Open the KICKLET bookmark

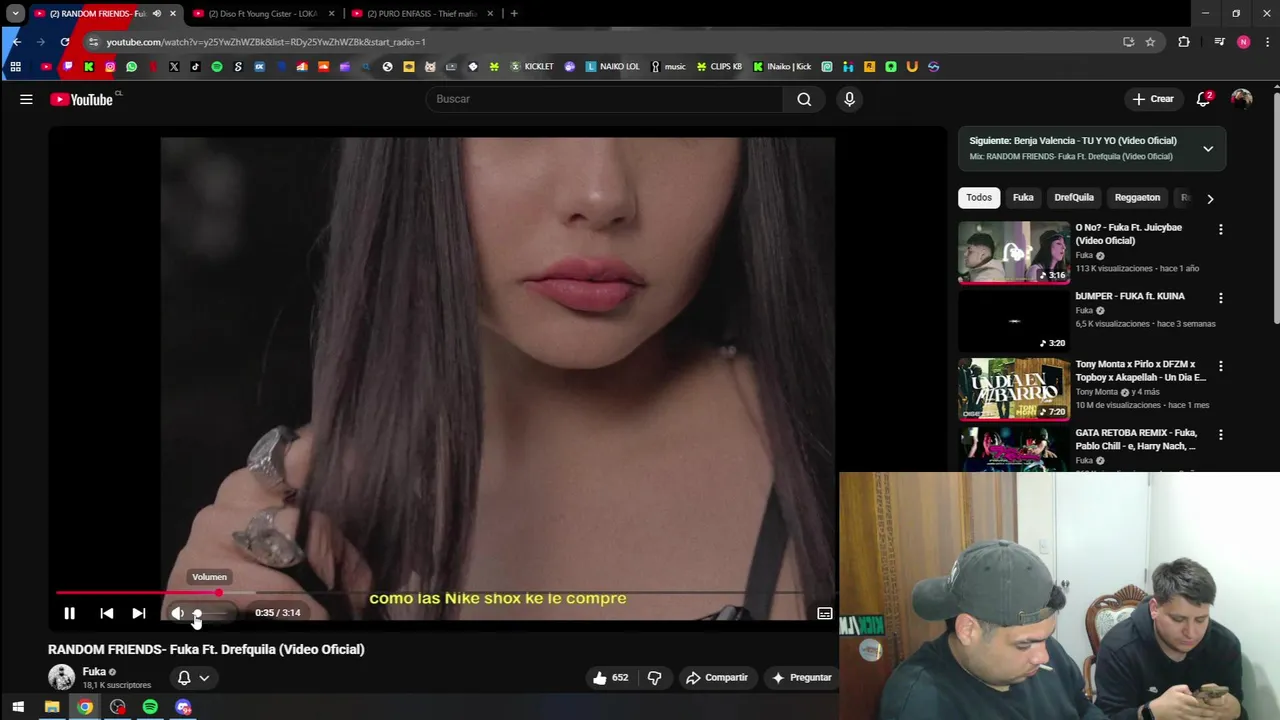(x=532, y=67)
